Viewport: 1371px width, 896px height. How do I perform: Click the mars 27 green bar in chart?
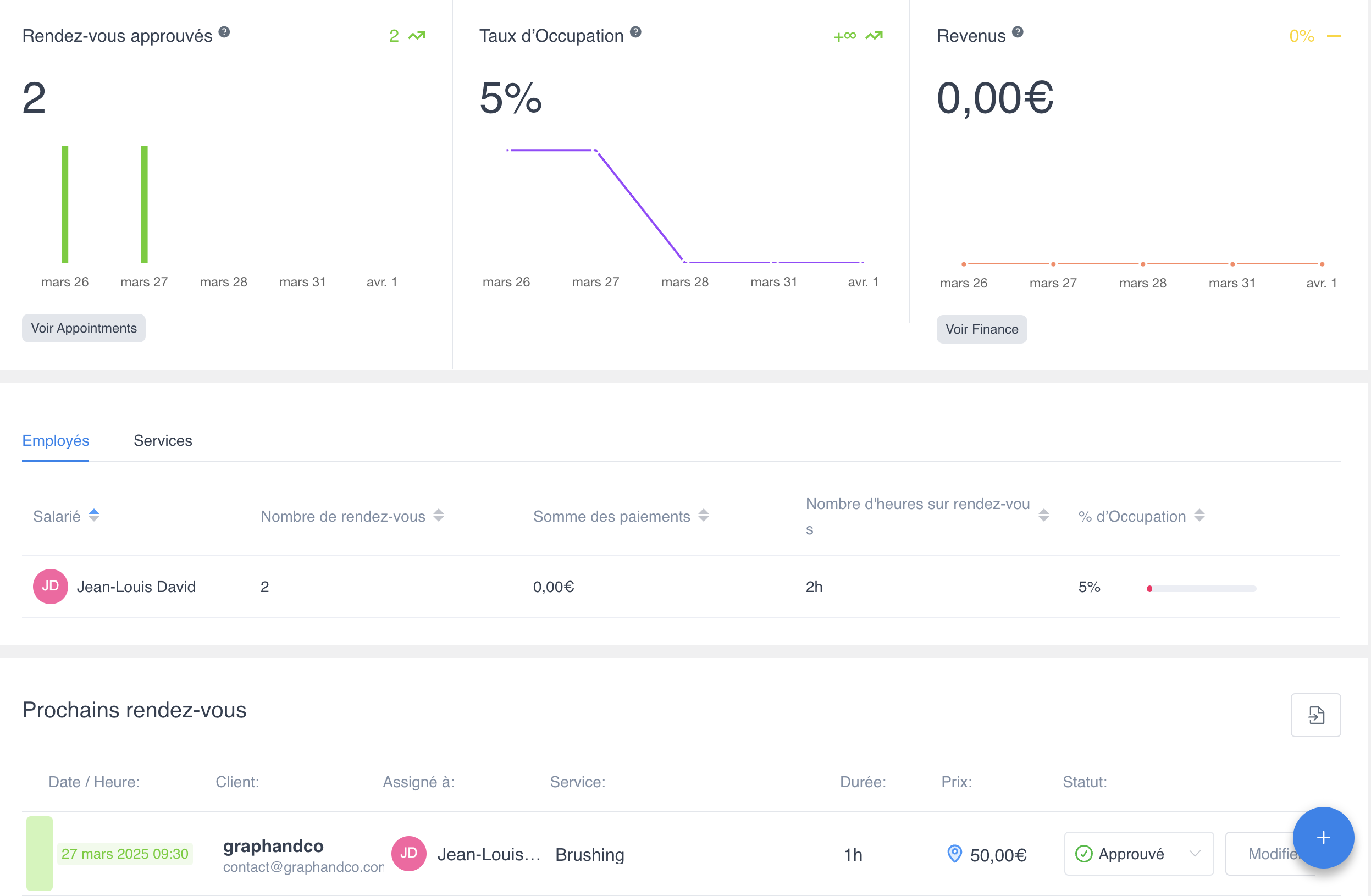144,204
